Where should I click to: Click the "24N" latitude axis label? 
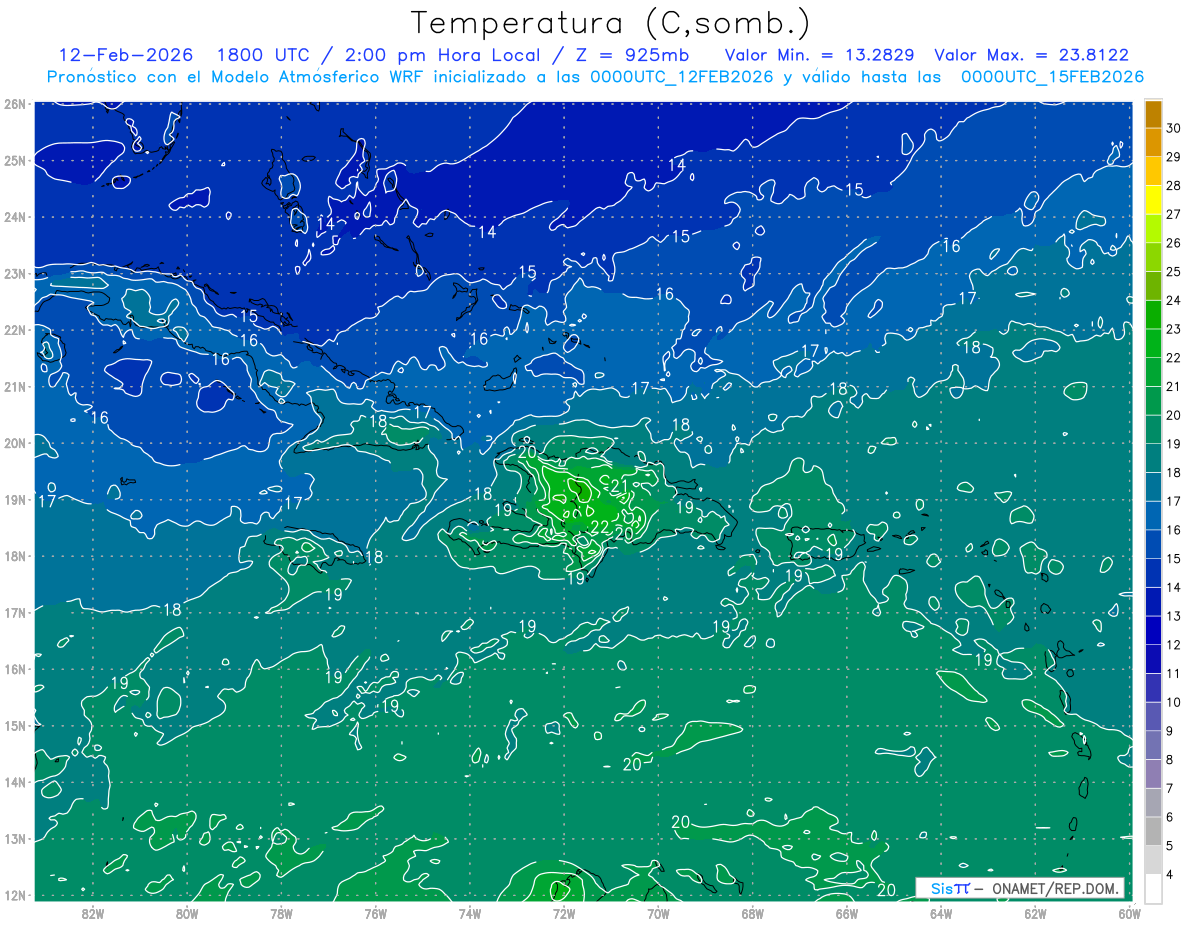click(x=14, y=217)
